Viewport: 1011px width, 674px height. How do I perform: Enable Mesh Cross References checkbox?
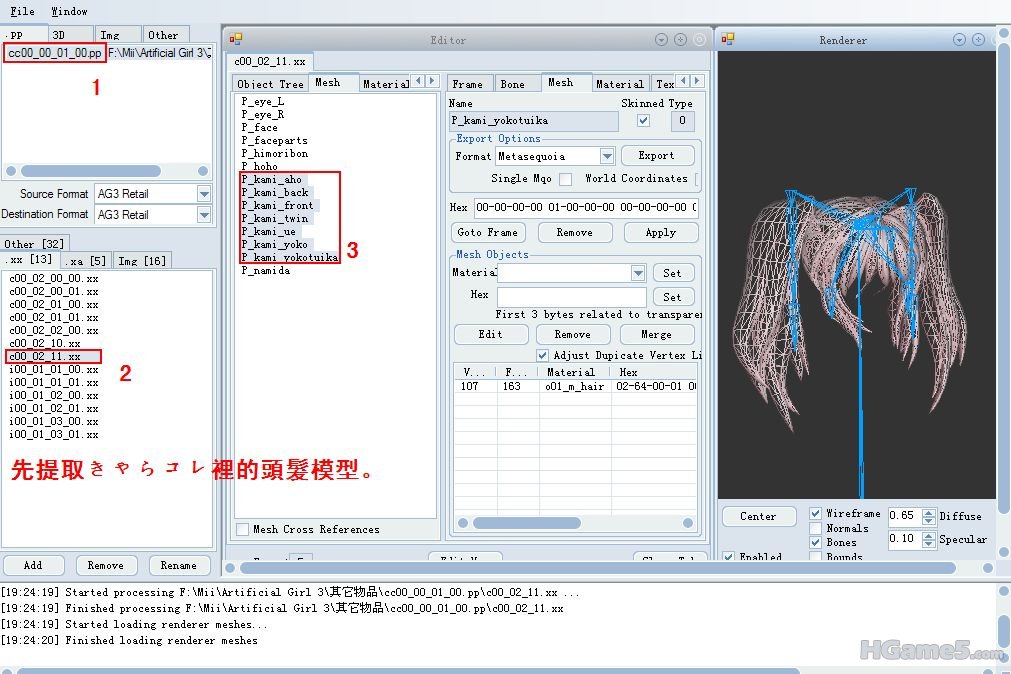click(242, 530)
